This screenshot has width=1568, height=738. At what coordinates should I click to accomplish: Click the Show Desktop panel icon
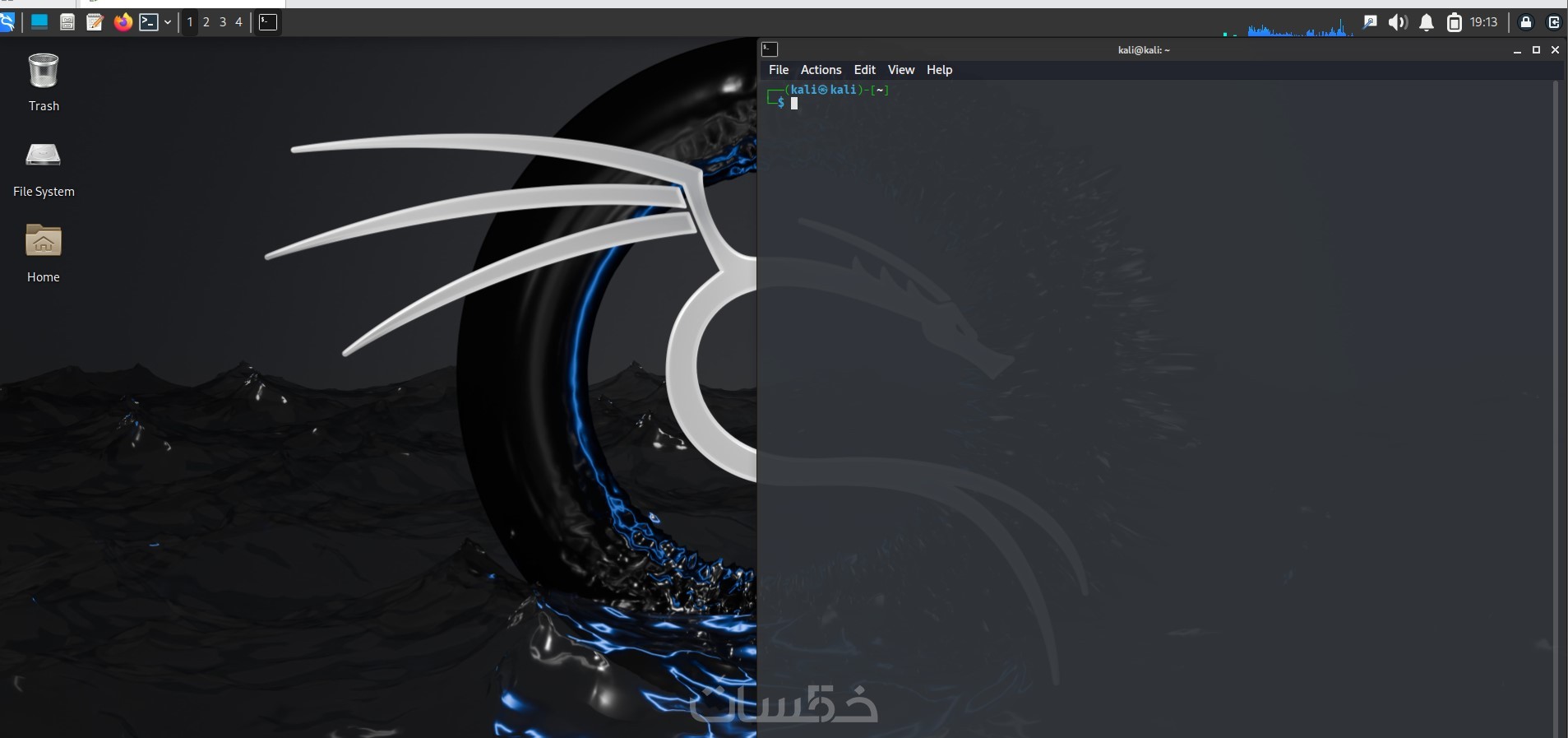point(39,22)
